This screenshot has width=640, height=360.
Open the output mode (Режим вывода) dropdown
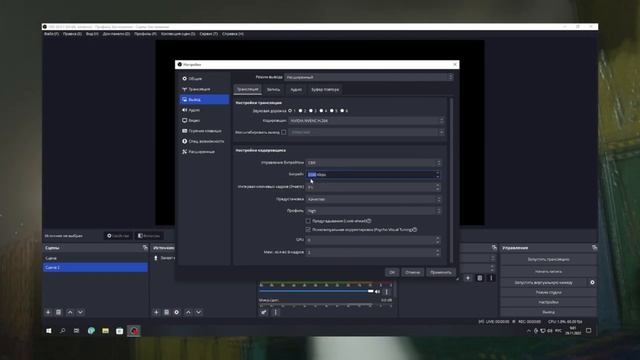click(x=369, y=77)
